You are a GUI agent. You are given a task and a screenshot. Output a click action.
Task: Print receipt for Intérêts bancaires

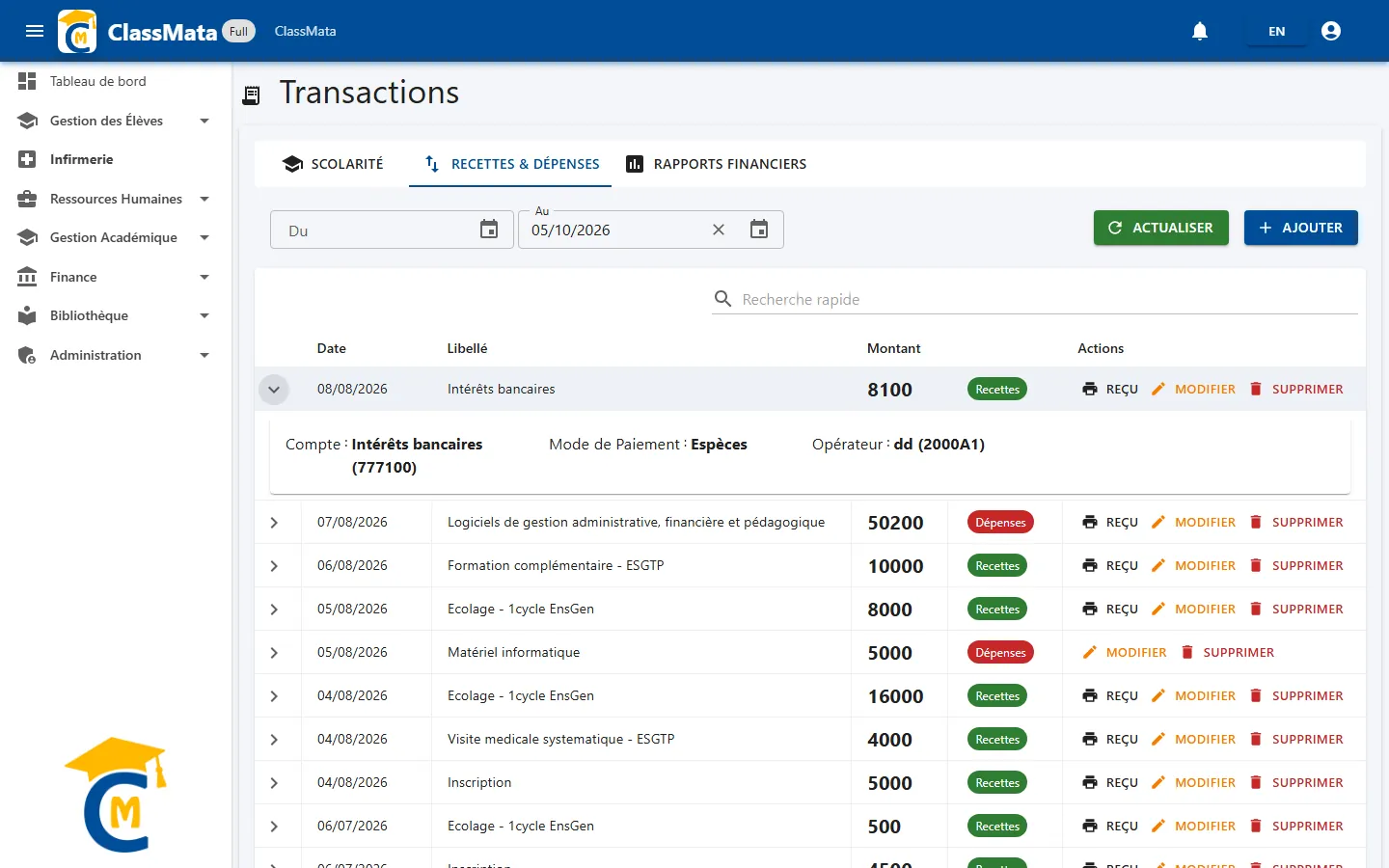[1110, 389]
